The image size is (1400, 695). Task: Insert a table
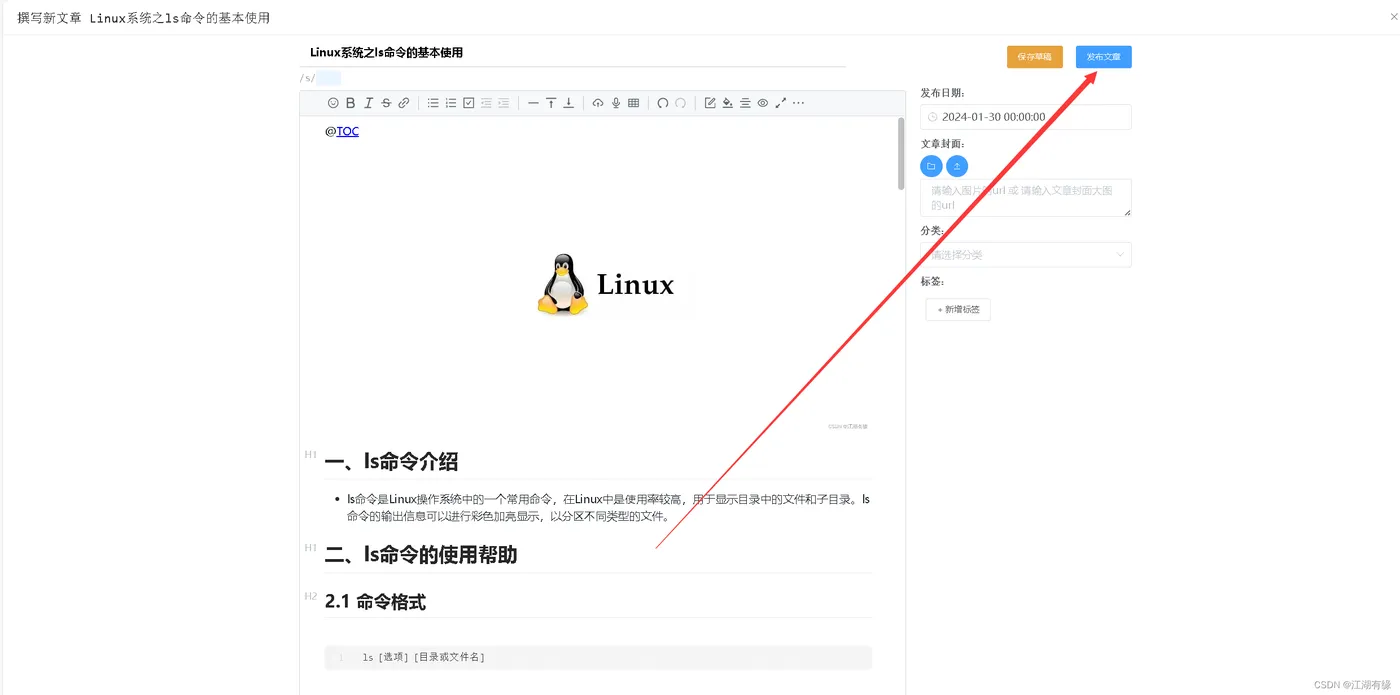coord(633,103)
